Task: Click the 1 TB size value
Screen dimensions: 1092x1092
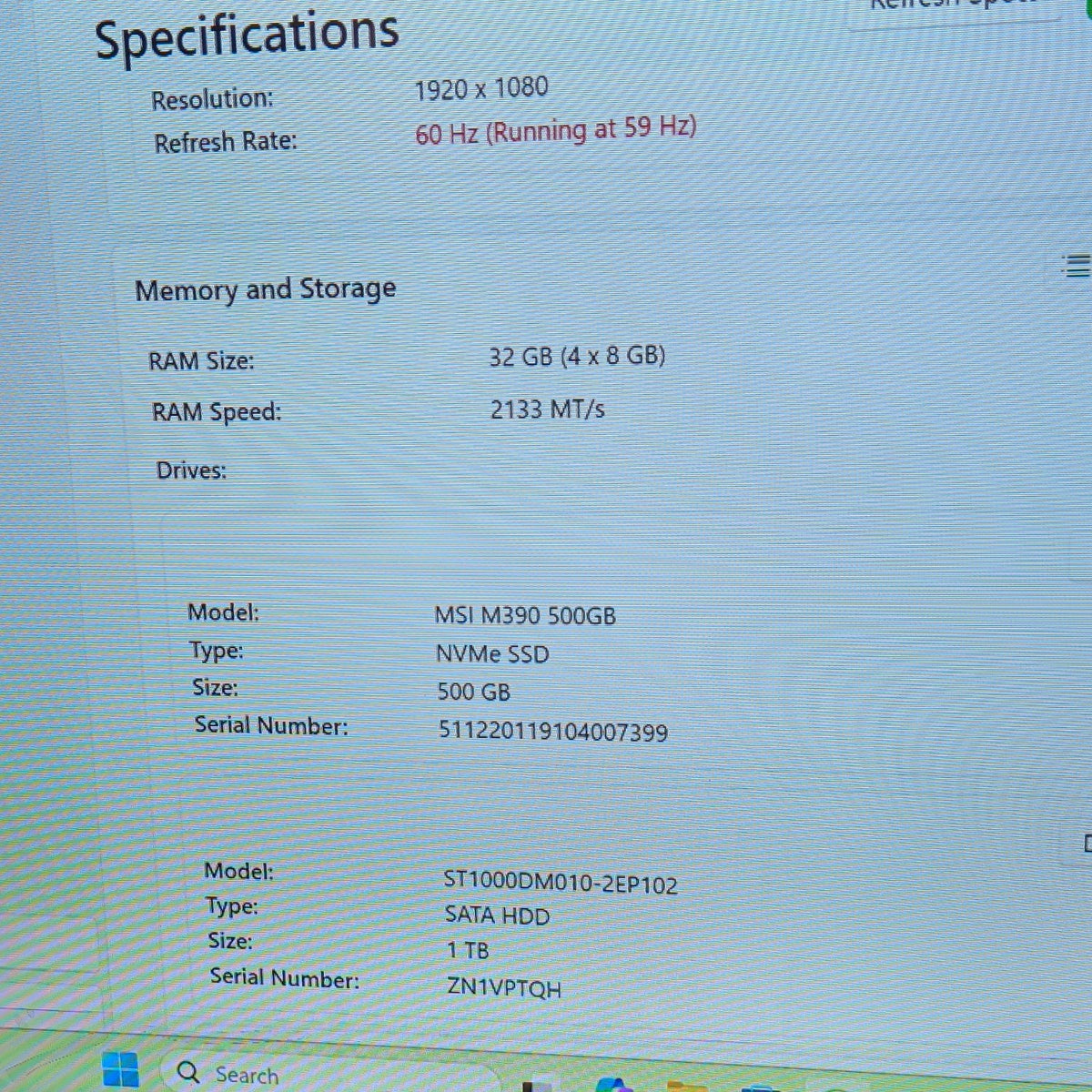Action: (x=468, y=951)
